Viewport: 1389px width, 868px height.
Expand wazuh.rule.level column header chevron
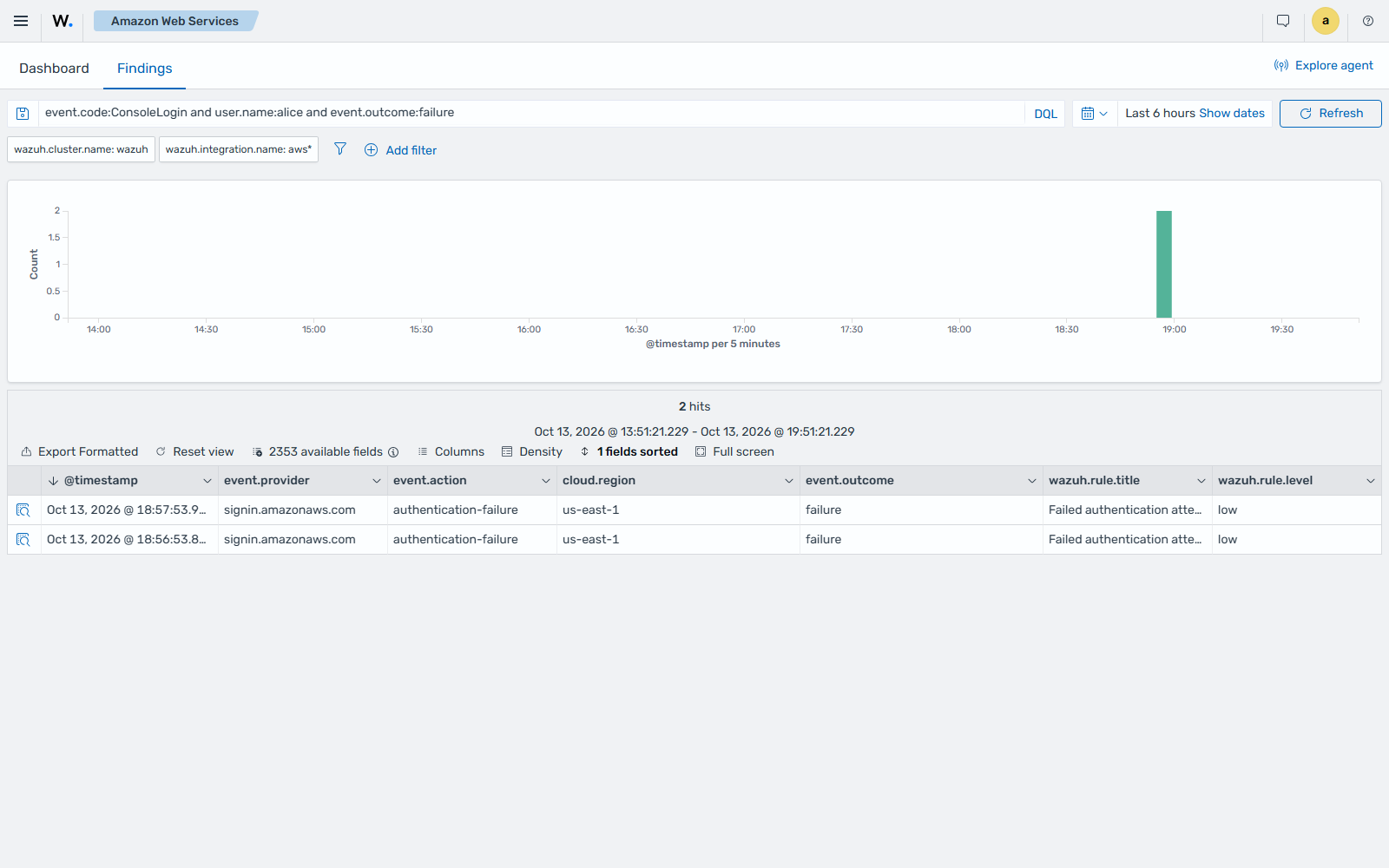click(1371, 481)
